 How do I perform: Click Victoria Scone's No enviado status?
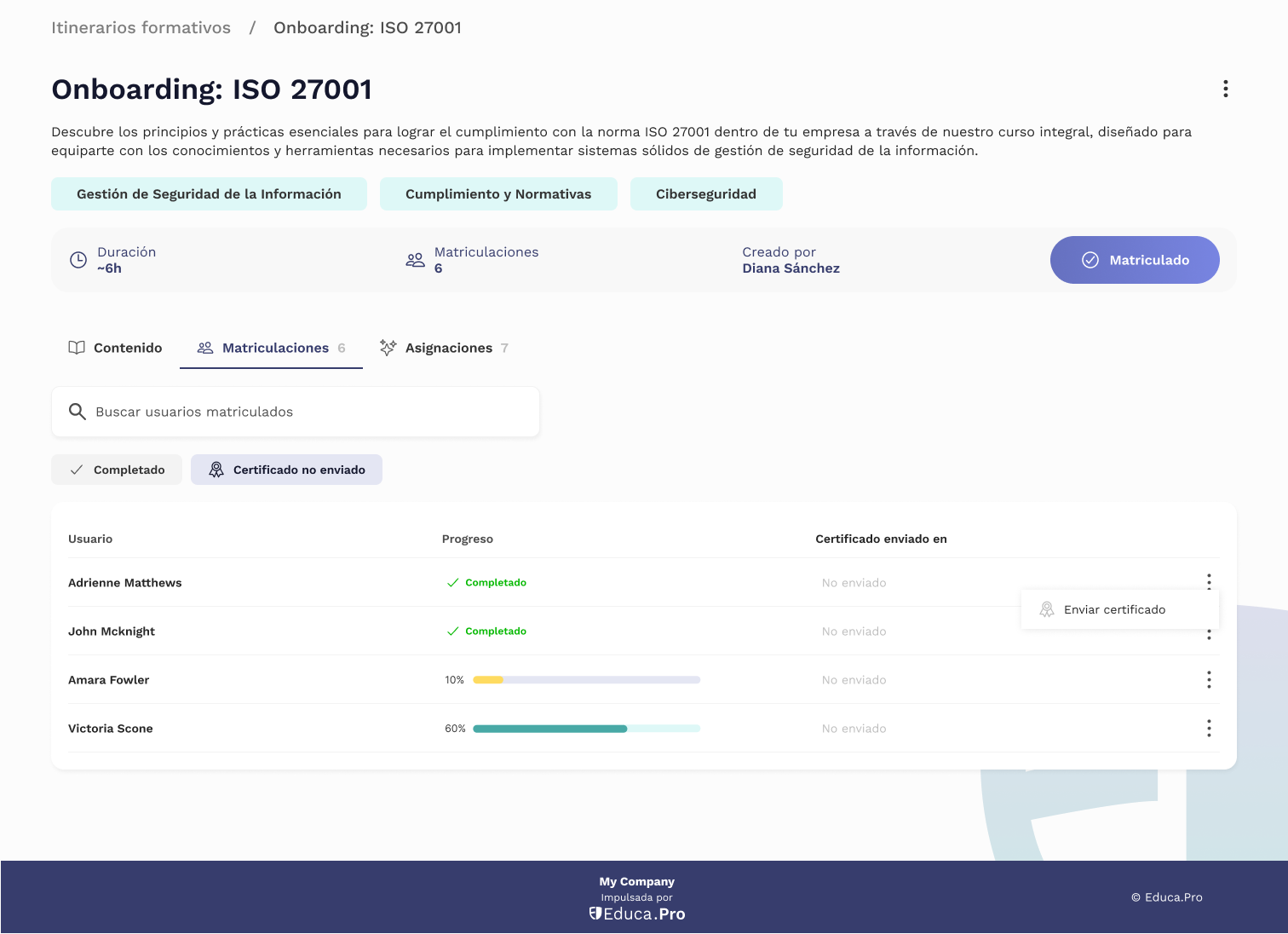click(x=854, y=729)
